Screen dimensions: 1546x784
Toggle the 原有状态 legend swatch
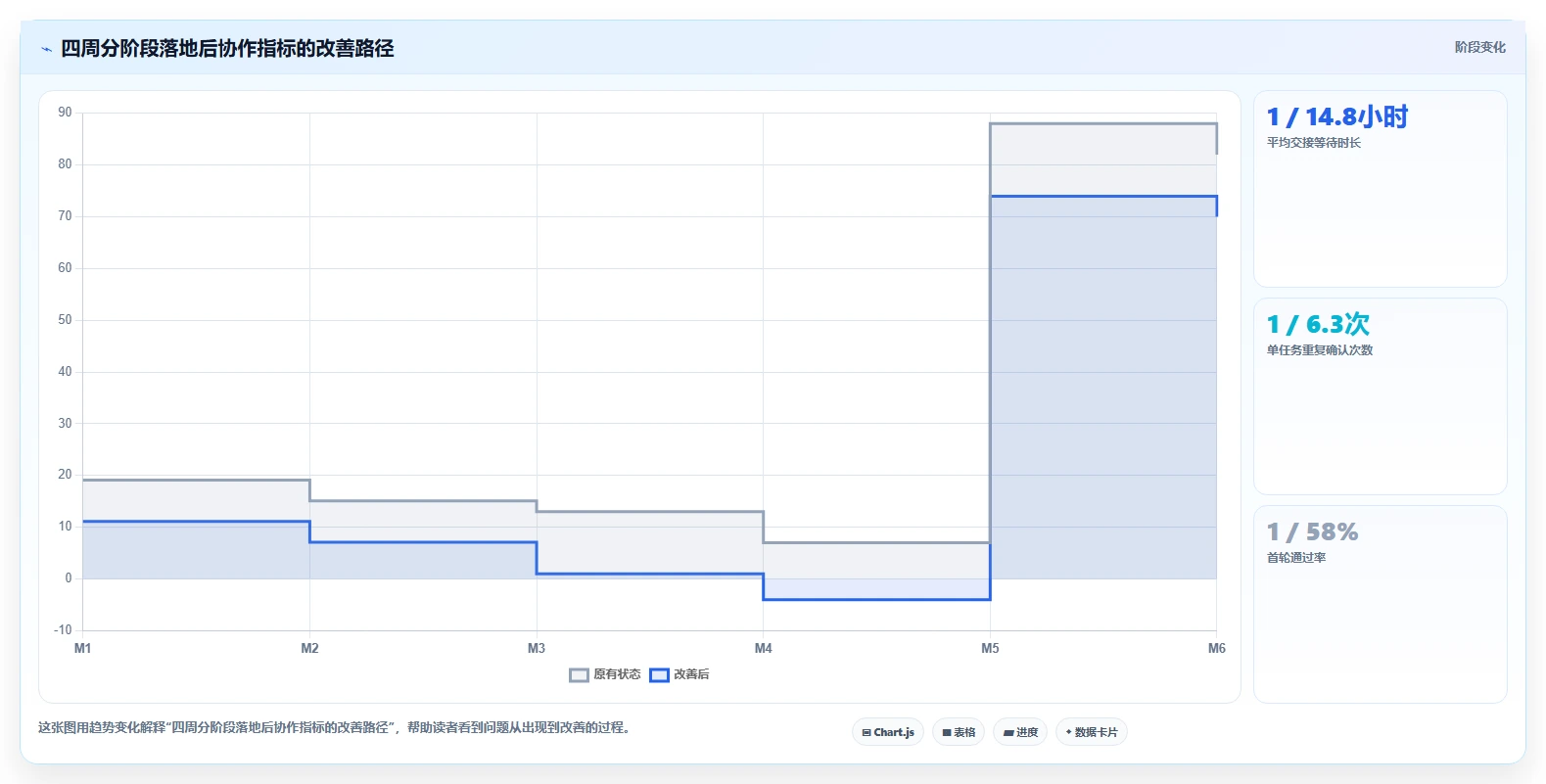(579, 674)
